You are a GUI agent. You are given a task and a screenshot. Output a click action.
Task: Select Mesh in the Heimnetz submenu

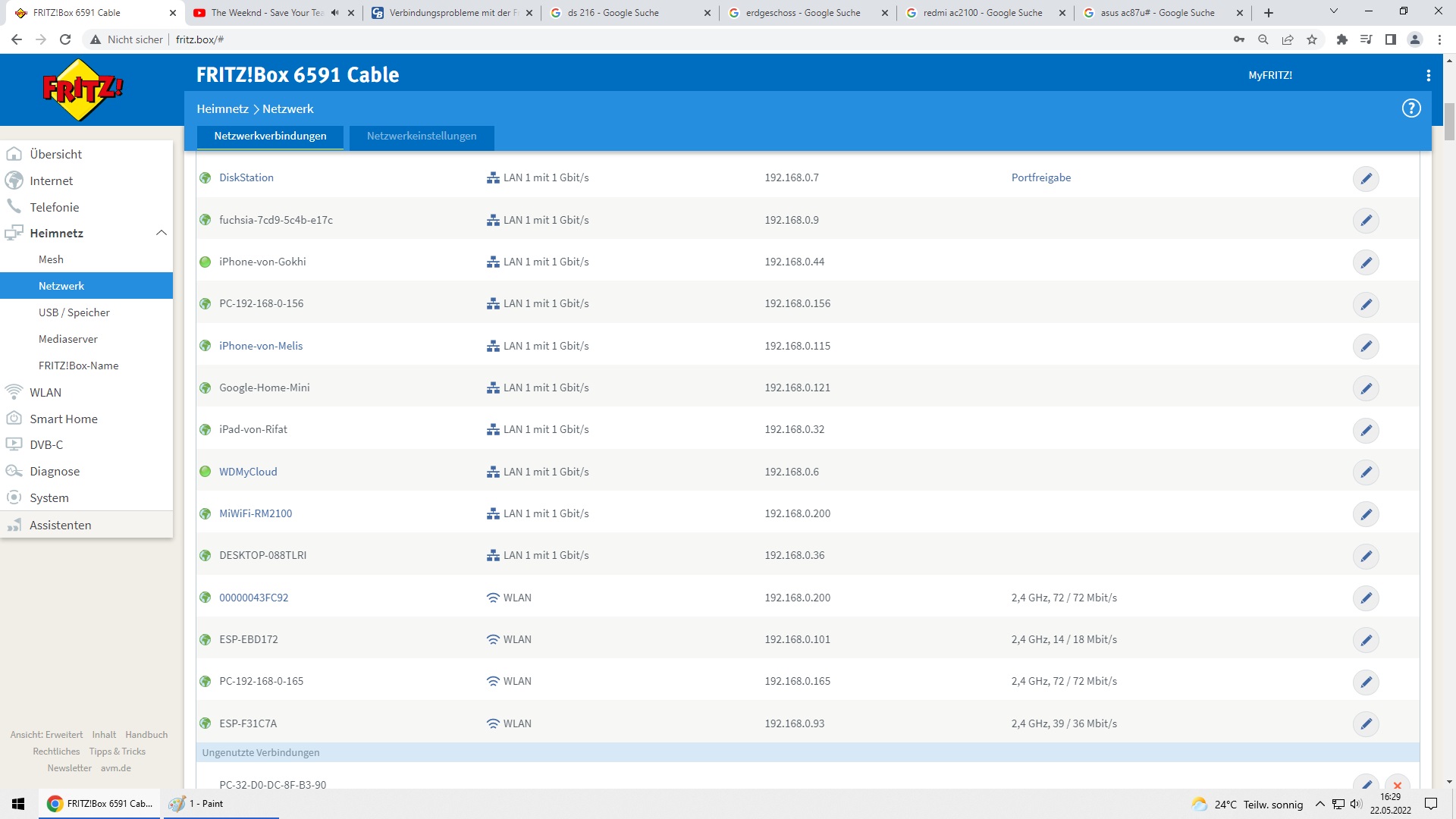click(x=51, y=259)
